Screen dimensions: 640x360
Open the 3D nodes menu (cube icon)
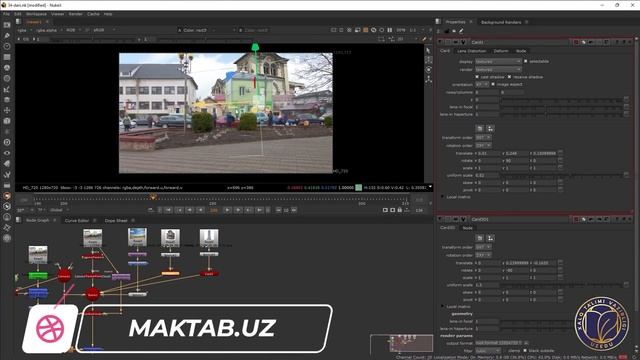click(7, 121)
